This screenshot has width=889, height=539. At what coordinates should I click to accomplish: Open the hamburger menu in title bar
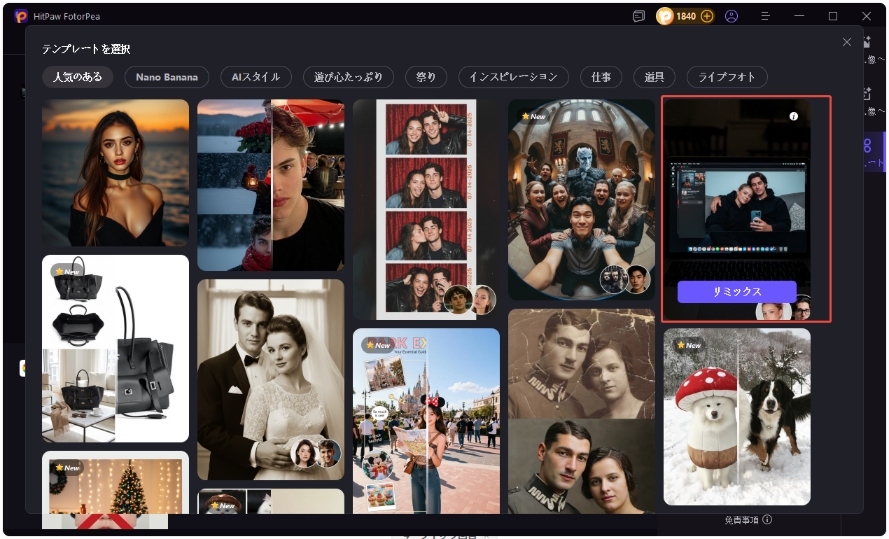pos(765,16)
